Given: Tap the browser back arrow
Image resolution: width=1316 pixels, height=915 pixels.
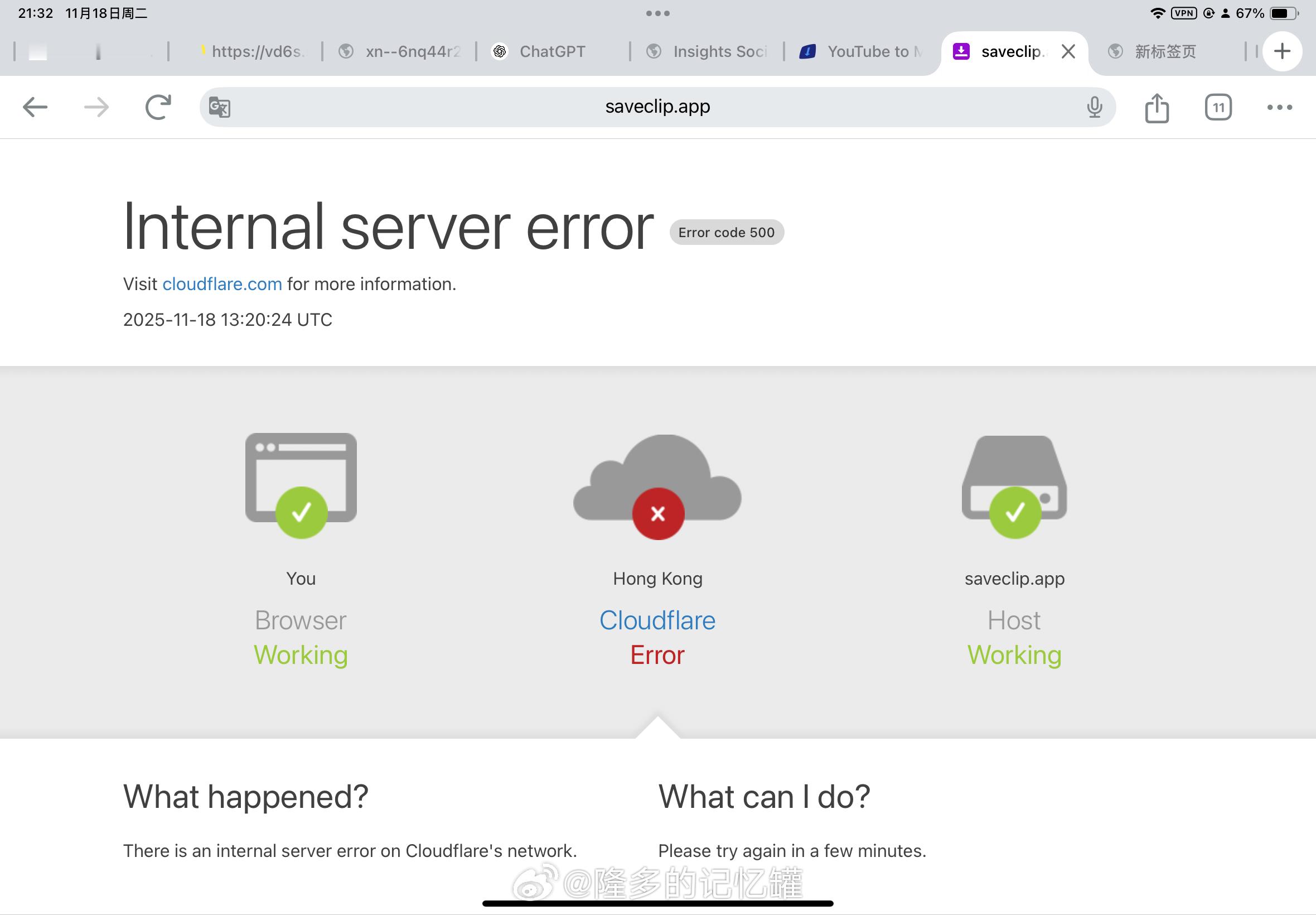Looking at the screenshot, I should tap(35, 107).
